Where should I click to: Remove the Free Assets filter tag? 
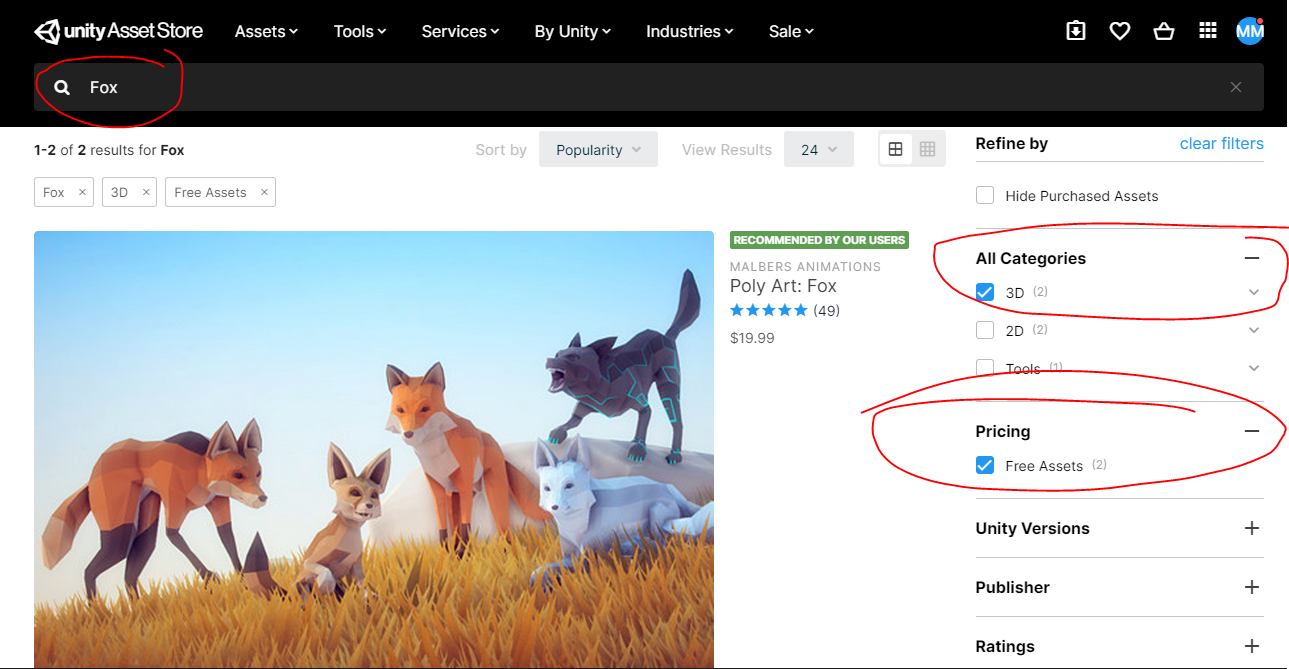coord(264,192)
